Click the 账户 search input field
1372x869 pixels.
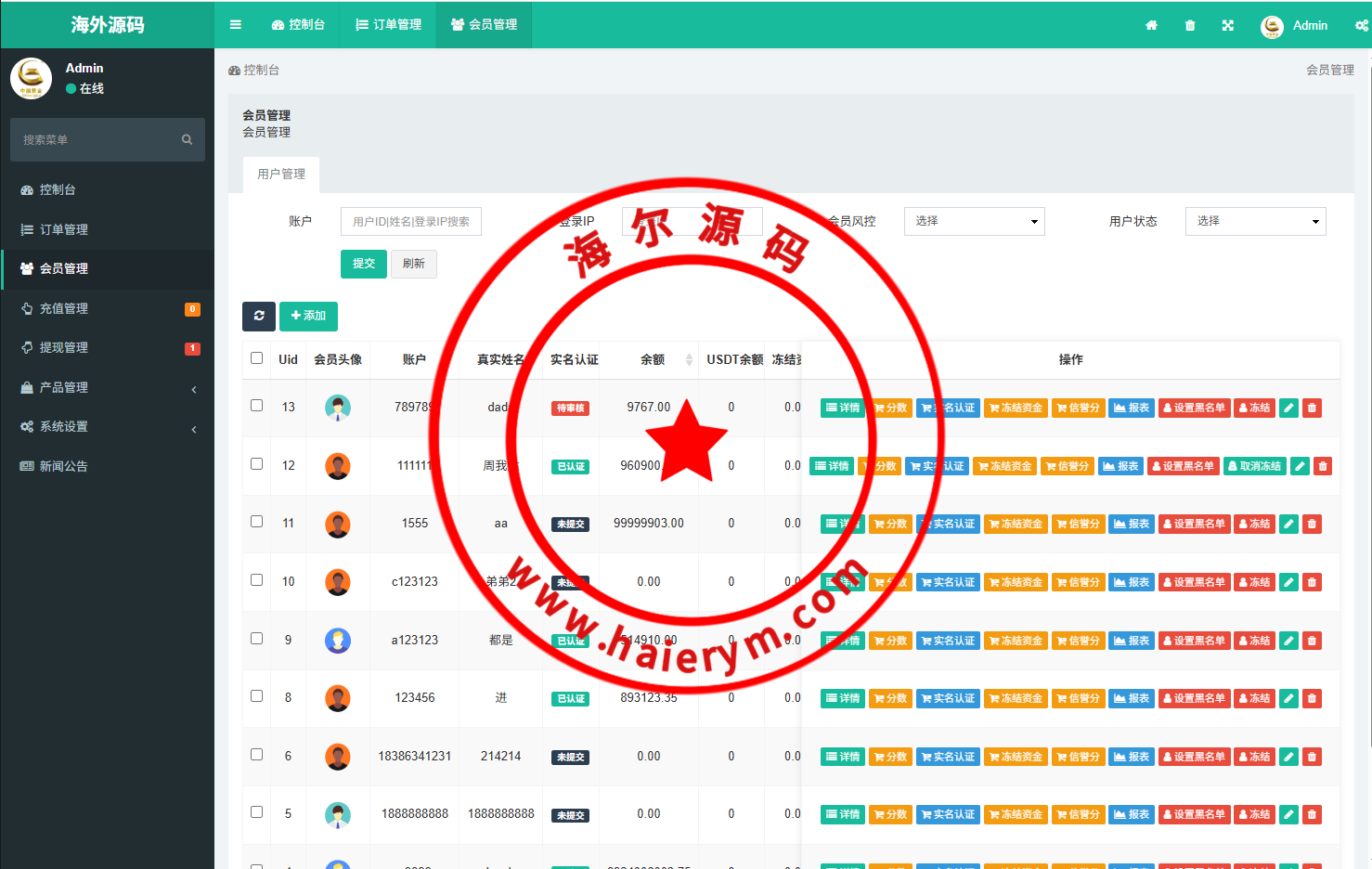pyautogui.click(x=410, y=222)
